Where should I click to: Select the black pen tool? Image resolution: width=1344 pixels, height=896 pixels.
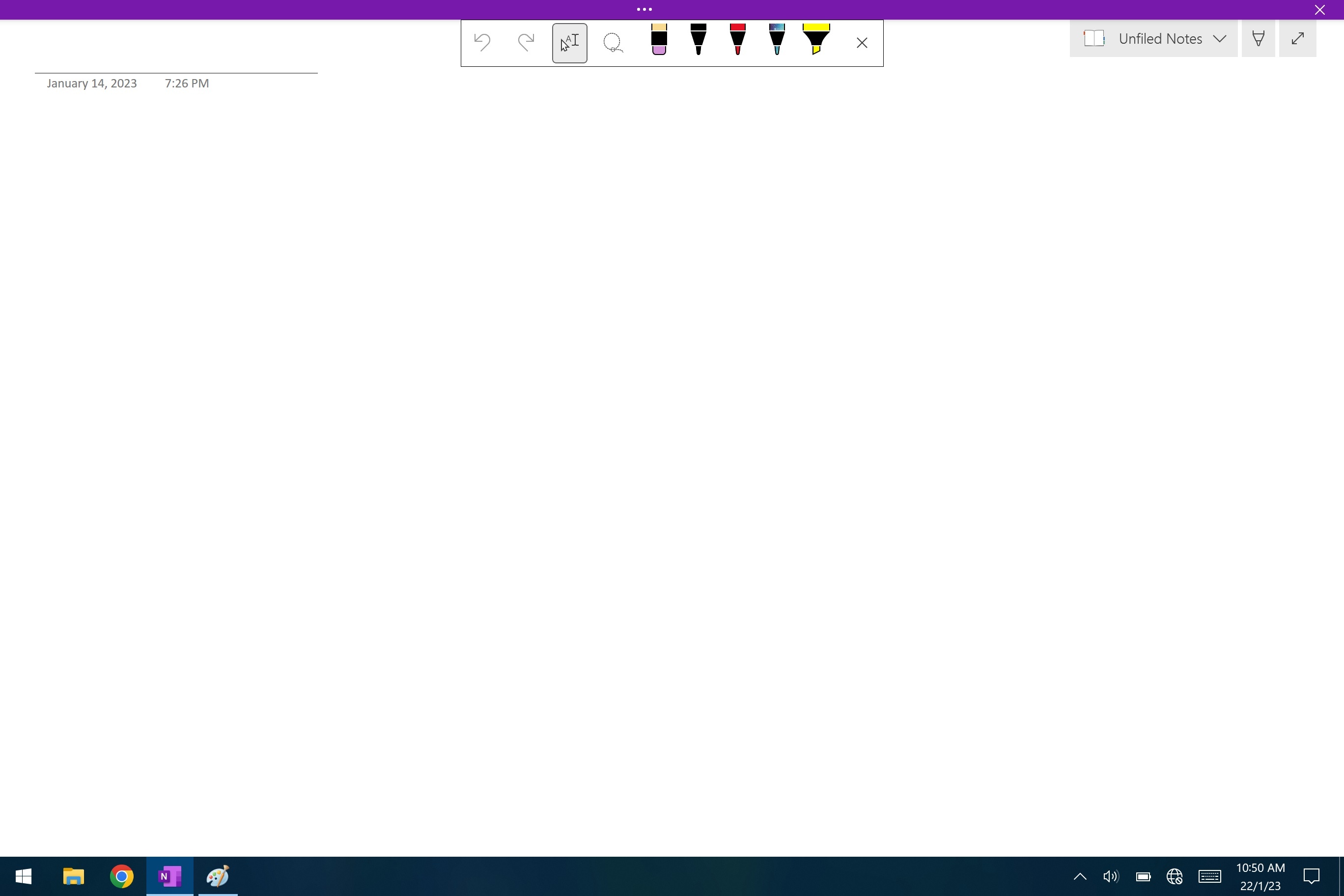click(698, 42)
